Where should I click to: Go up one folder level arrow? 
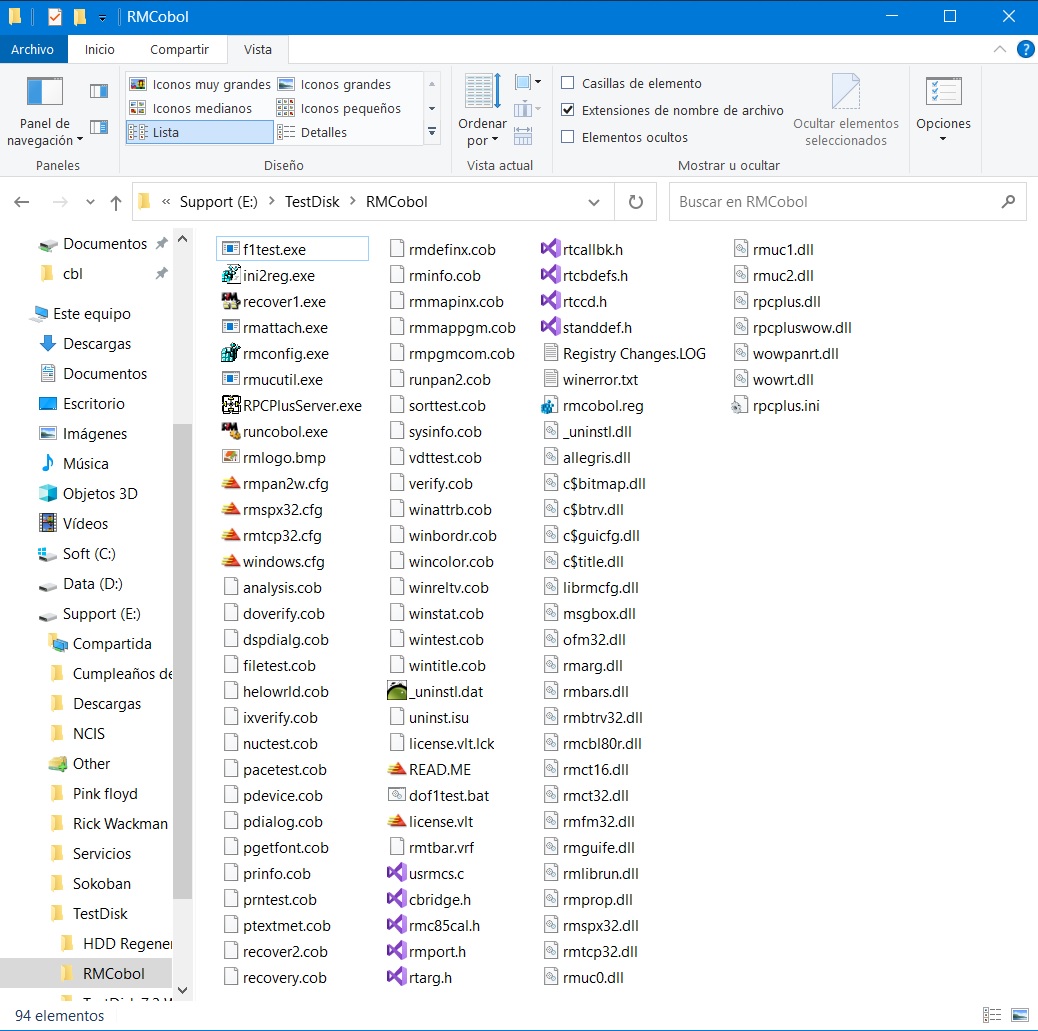coord(116,202)
